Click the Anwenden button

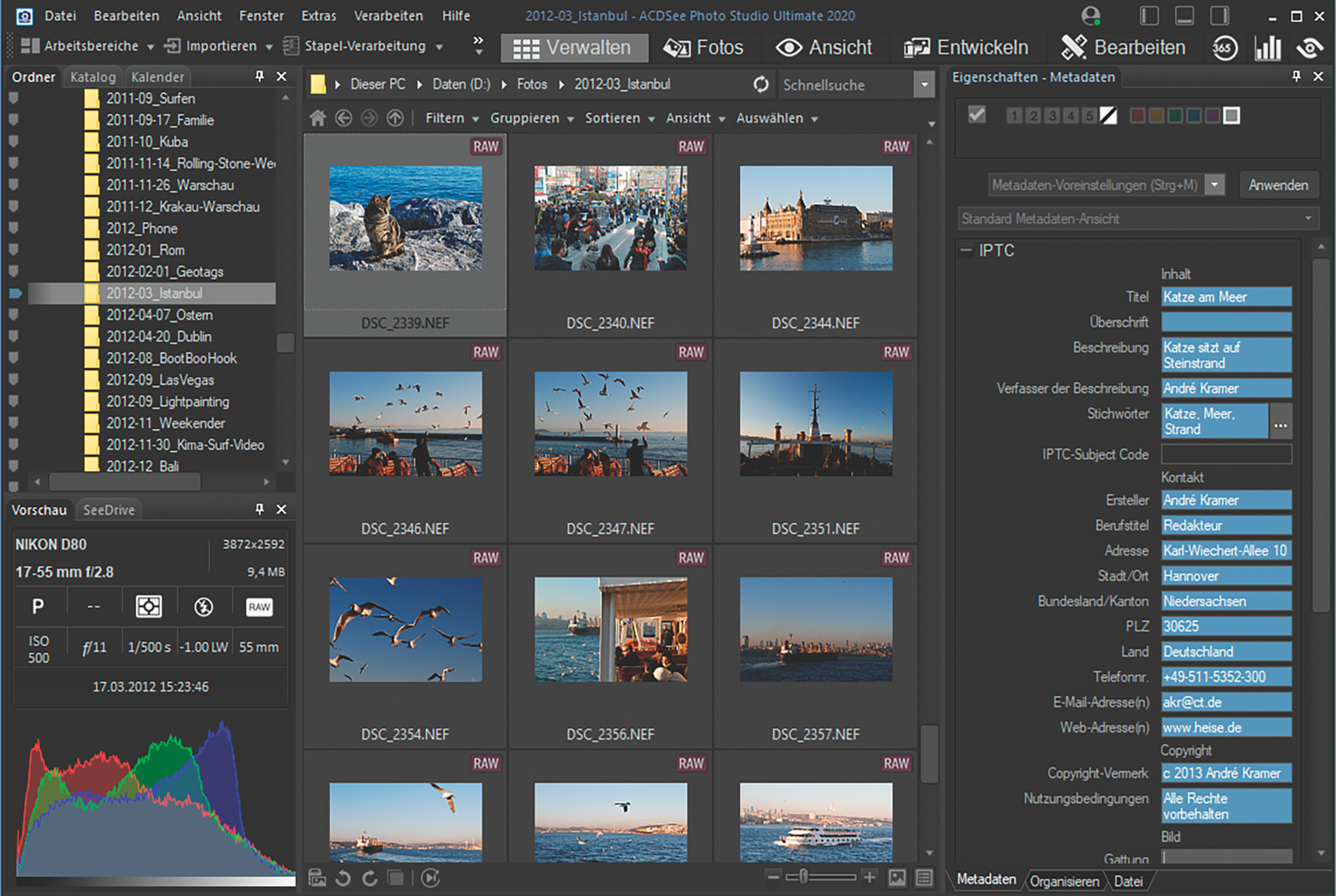point(1278,185)
